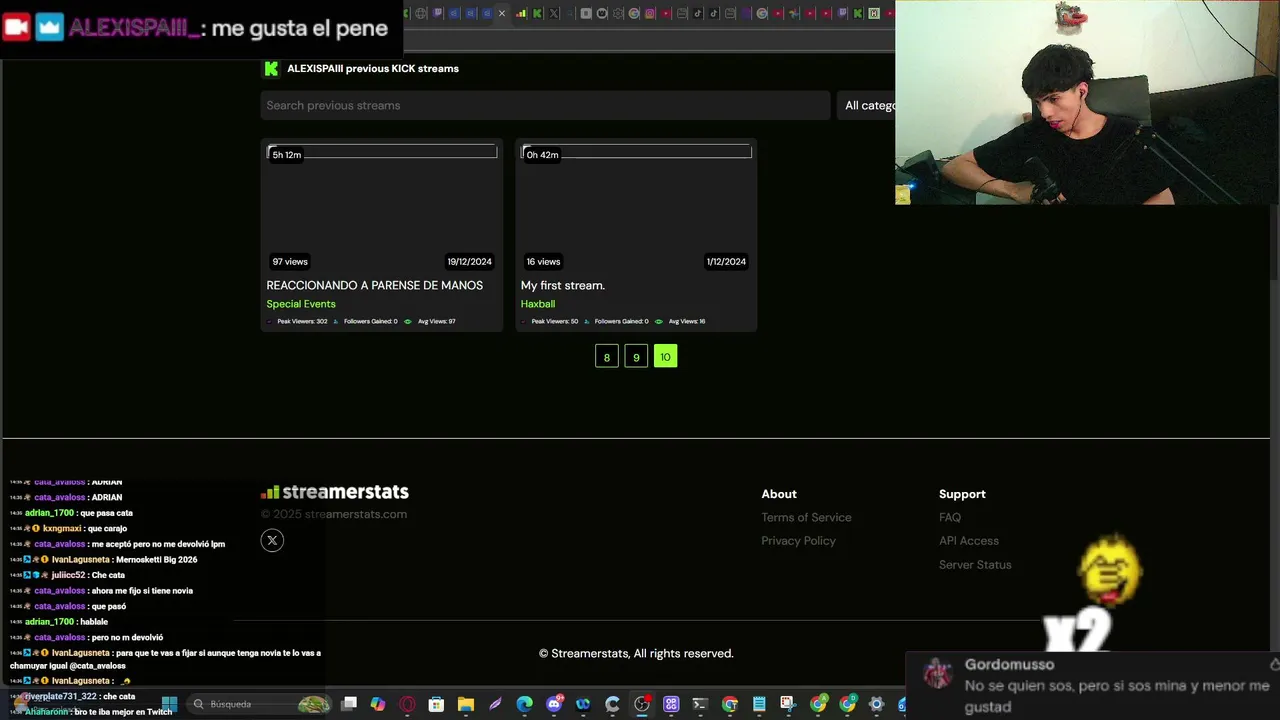Viewport: 1280px width, 720px height.
Task: Open the green H favicon tab
Action: click(874, 13)
